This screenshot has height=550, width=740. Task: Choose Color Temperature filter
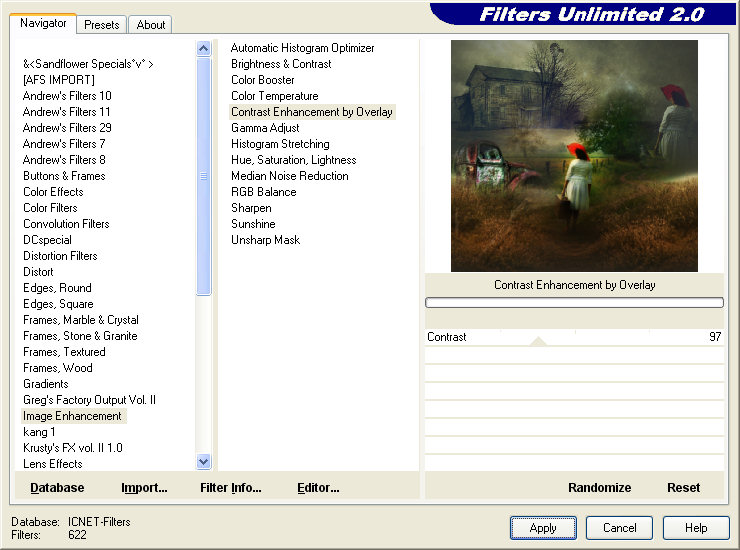tap(275, 96)
